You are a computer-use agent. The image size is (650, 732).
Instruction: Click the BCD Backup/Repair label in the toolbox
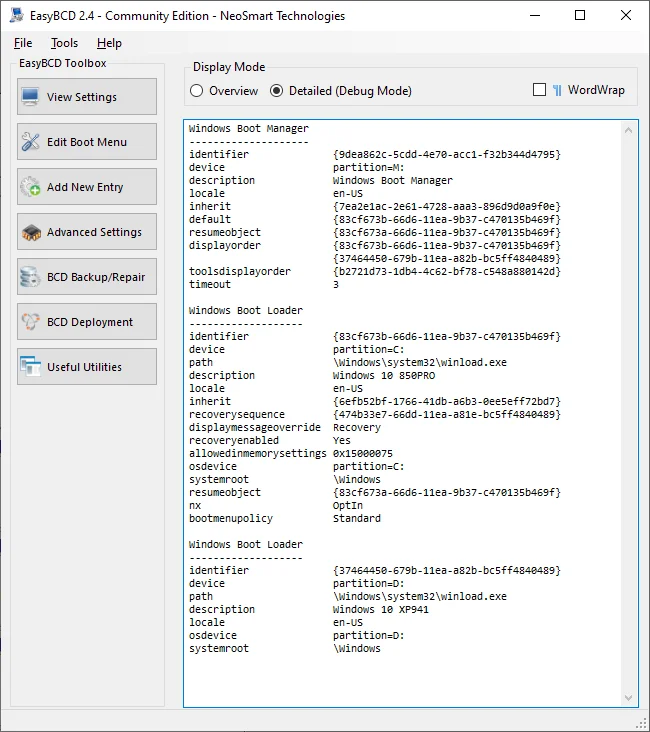[96, 277]
